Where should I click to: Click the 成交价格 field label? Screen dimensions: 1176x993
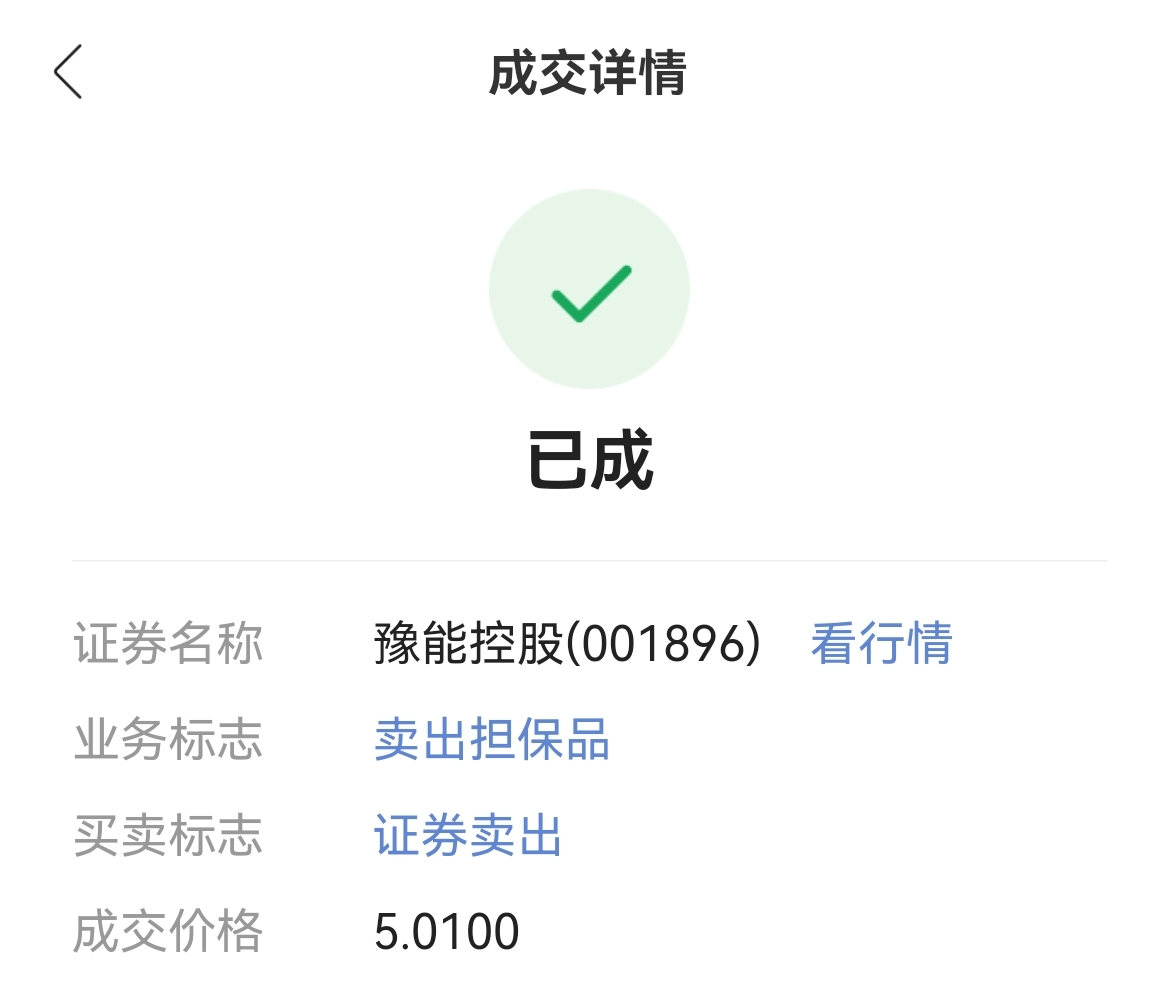[168, 932]
